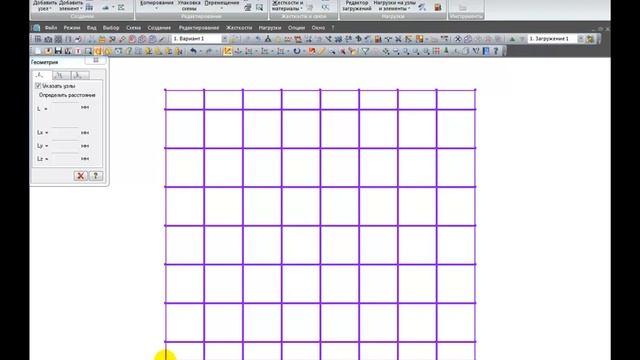Click the L distance value field
Image resolution: width=640 pixels, height=360 pixels.
65,108
